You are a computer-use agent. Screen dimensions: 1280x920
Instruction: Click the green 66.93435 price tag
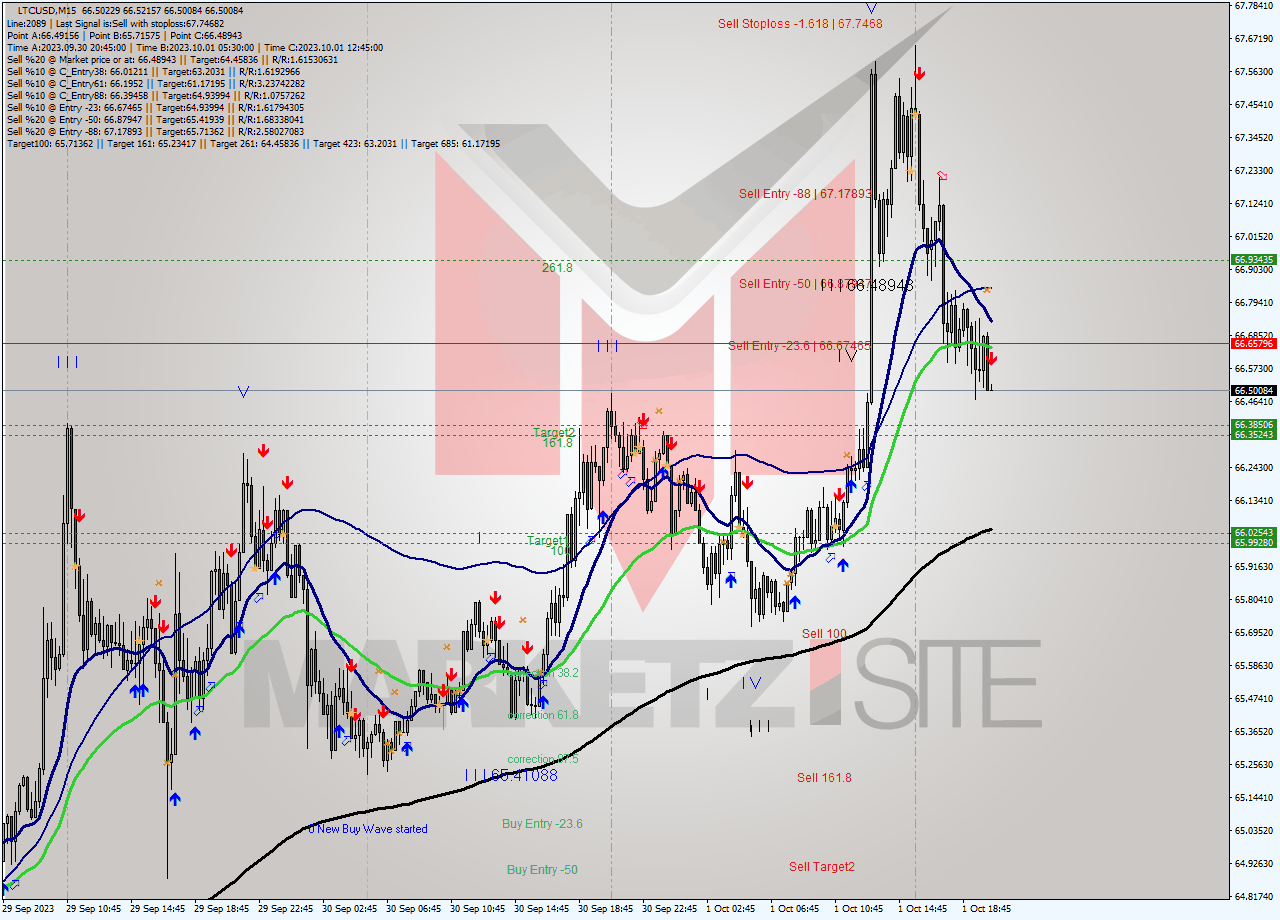[x=1254, y=259]
